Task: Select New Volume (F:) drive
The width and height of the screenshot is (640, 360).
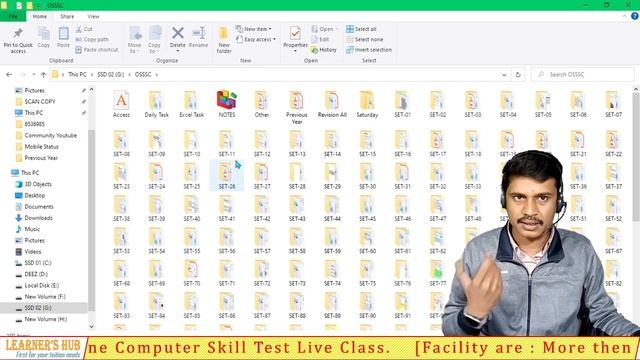Action: 45,297
